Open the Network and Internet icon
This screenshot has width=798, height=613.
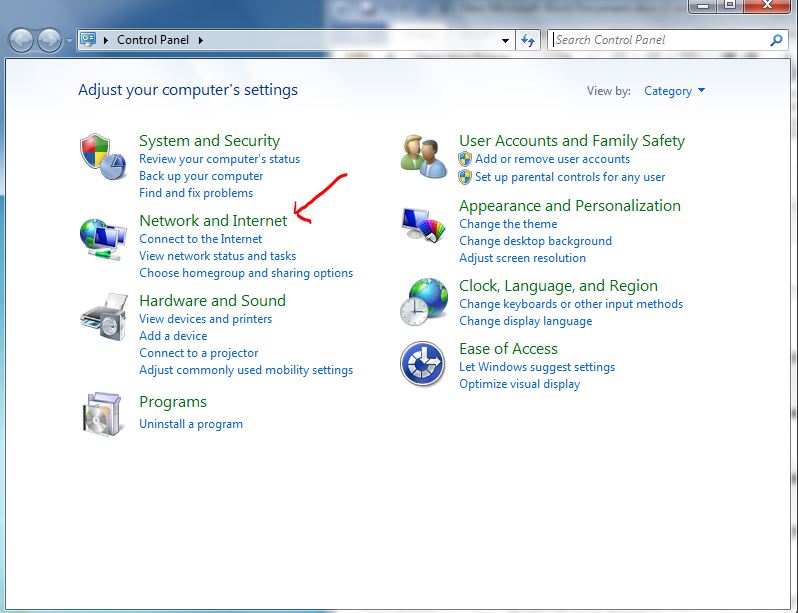[x=102, y=238]
